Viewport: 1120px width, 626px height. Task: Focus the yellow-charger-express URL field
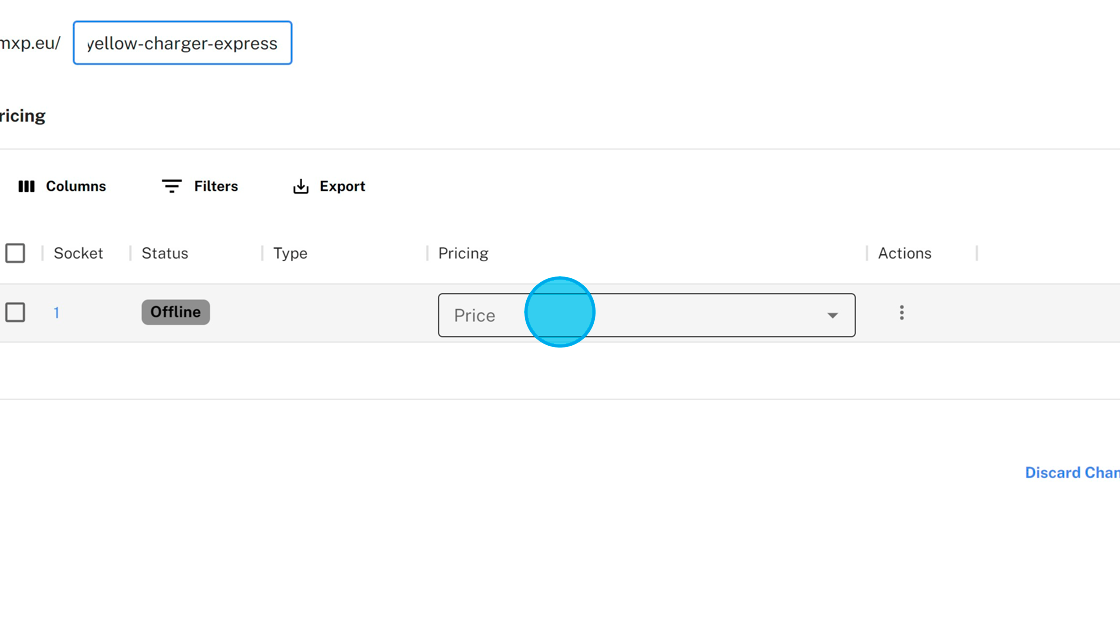point(182,44)
